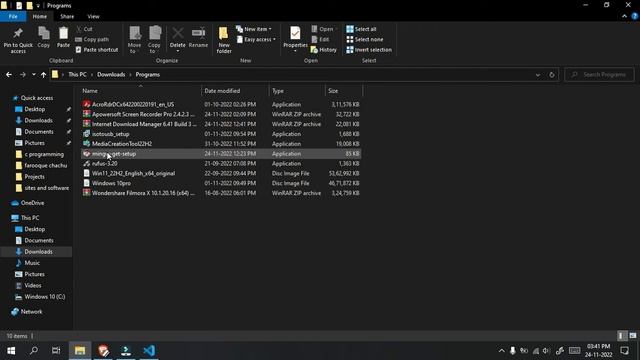Open Visual Studio Code from taskbar
The image size is (640, 360).
[149, 351]
